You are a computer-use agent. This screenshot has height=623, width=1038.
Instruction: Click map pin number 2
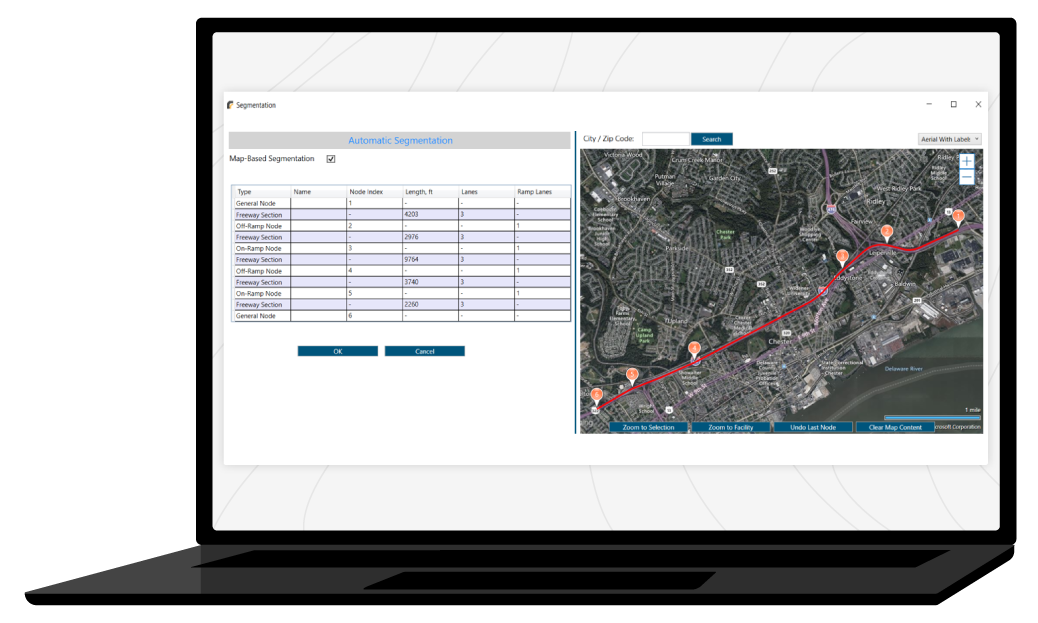pos(887,232)
